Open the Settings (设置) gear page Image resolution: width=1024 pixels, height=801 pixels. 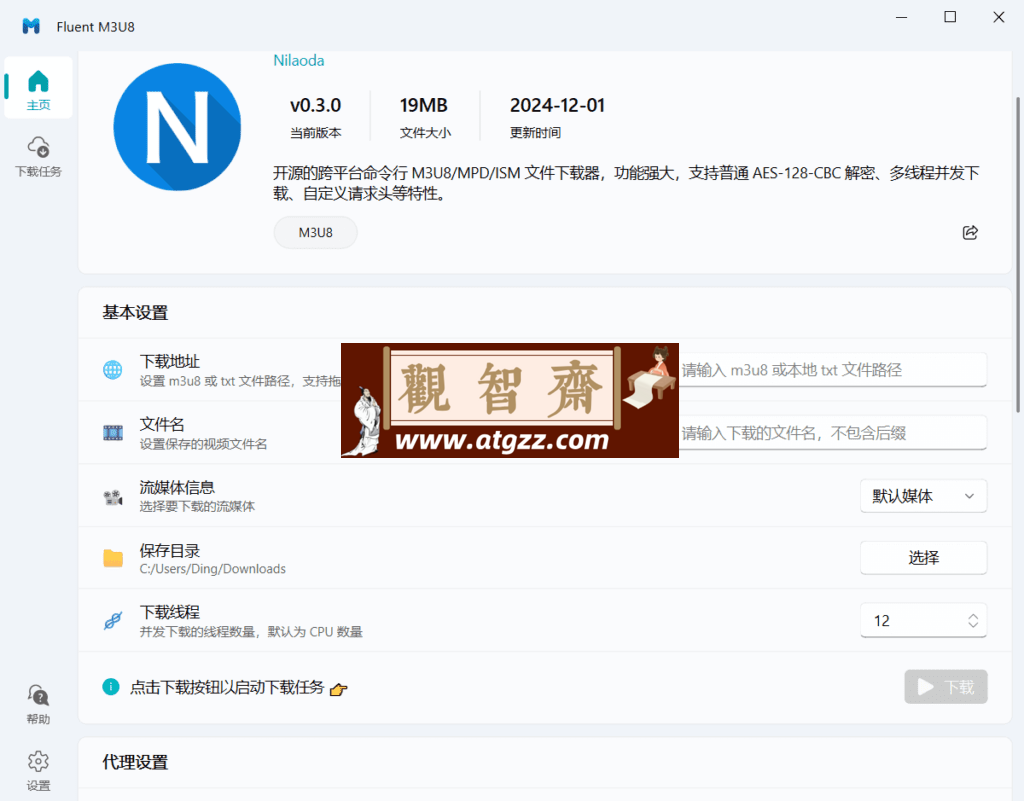click(38, 770)
